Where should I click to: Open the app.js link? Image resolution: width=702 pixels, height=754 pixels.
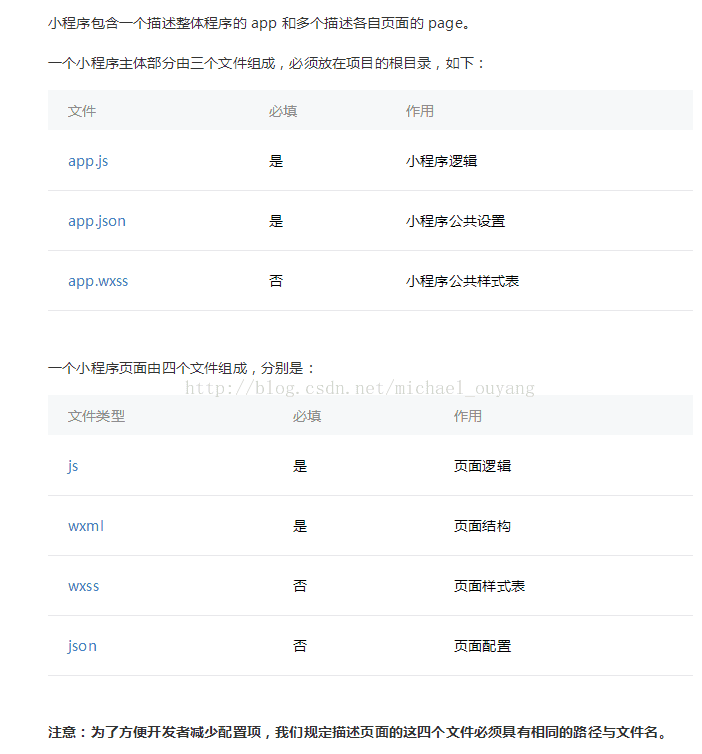[x=88, y=161]
